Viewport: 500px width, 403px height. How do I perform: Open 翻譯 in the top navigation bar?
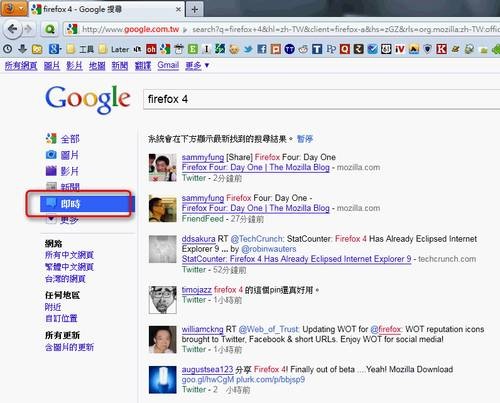tap(143, 66)
